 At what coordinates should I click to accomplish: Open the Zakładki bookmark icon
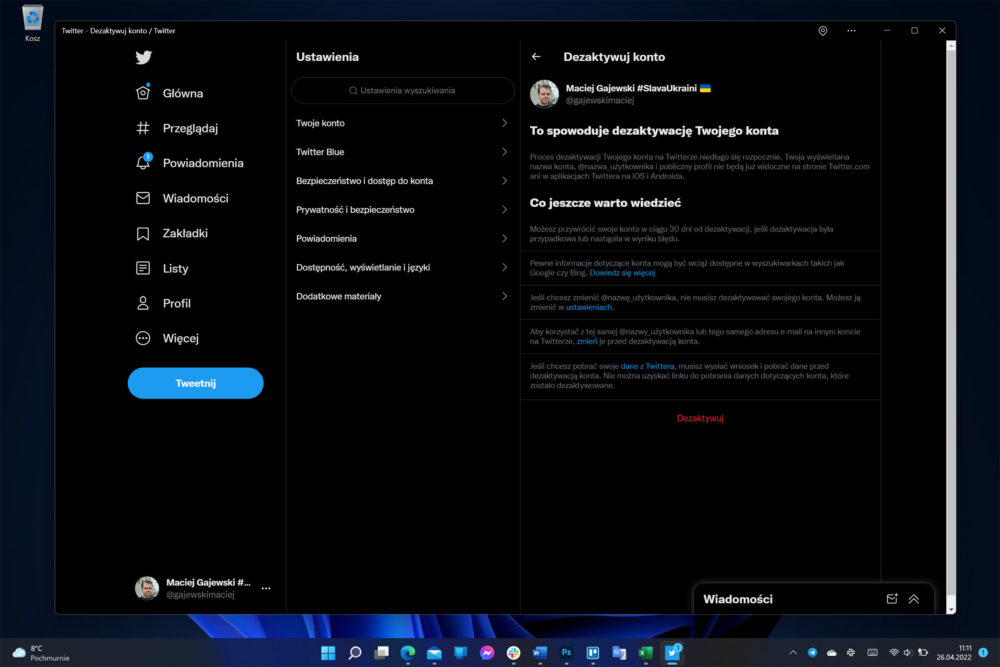[143, 233]
